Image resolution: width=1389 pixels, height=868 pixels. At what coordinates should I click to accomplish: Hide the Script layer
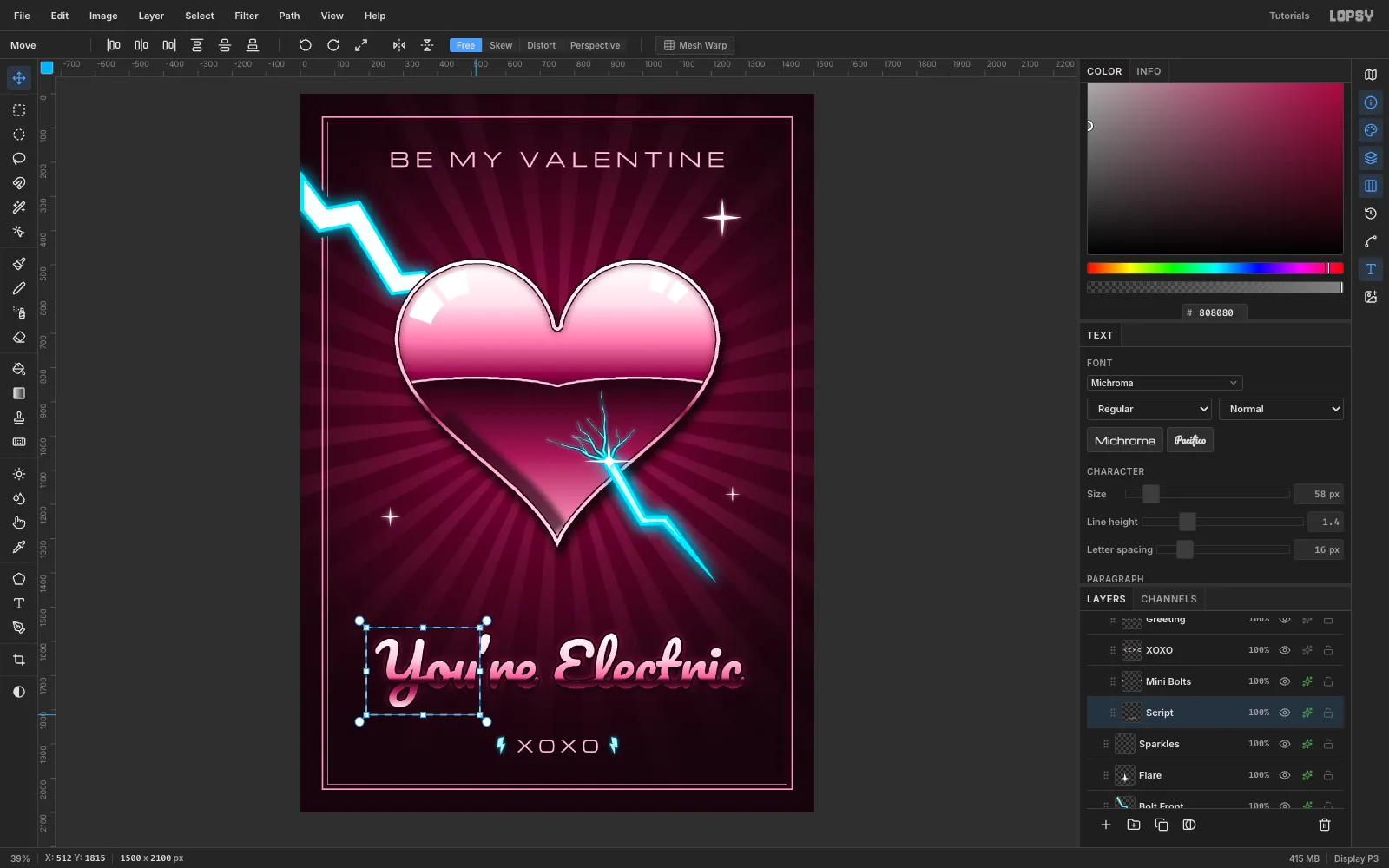(1285, 713)
